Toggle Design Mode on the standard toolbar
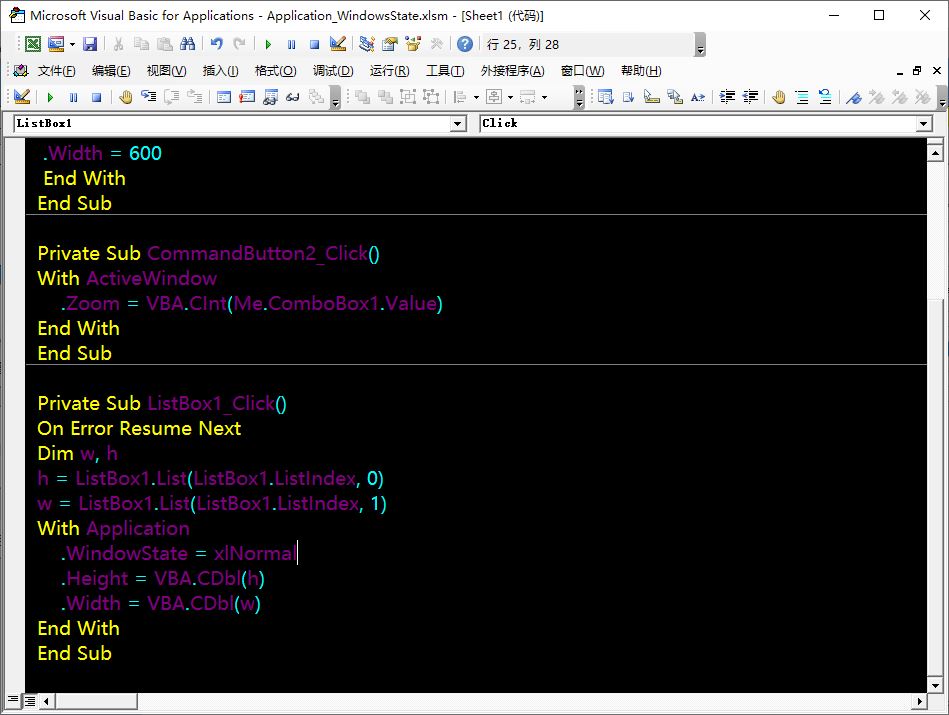 tap(338, 44)
